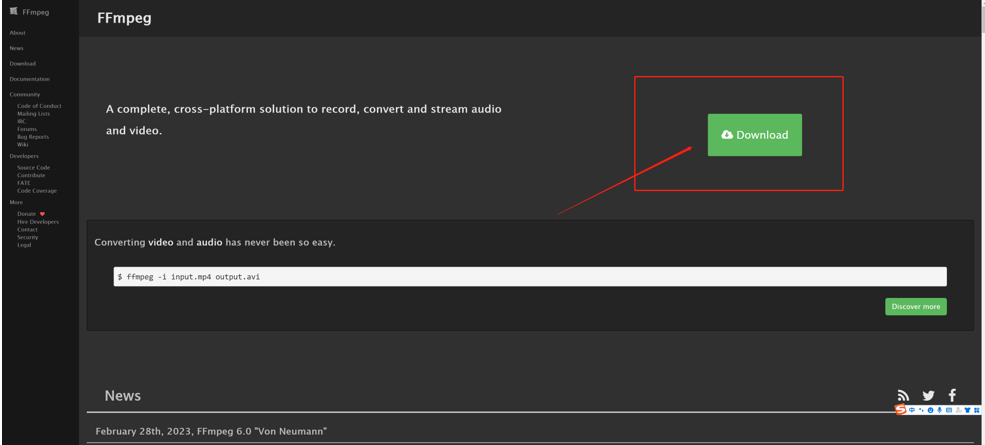Click the FFmpeg 6.0 "Von Neumann" news headline

coord(211,431)
